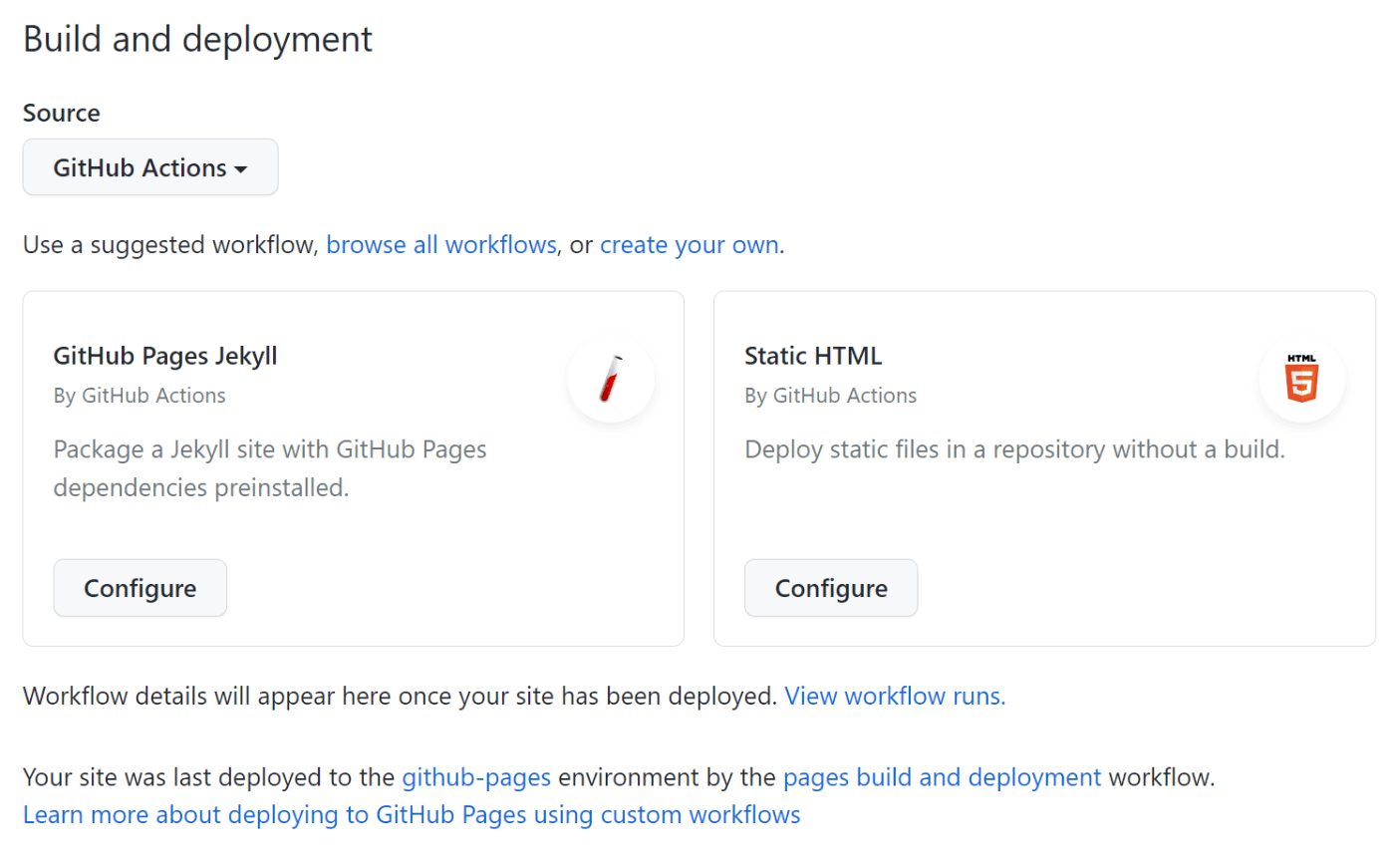This screenshot has height=868, width=1395.
Task: Open pages build and deployment workflow link
Action: click(942, 777)
